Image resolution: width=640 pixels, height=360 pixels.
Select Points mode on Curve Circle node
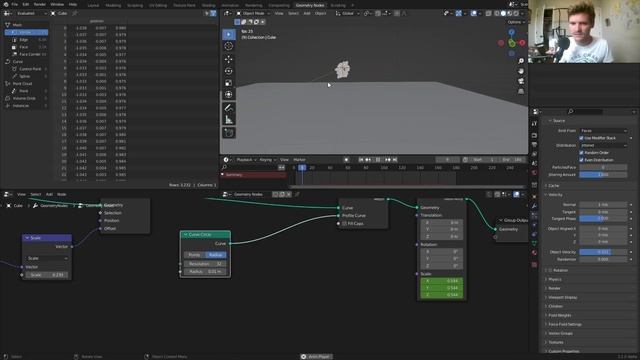point(195,255)
